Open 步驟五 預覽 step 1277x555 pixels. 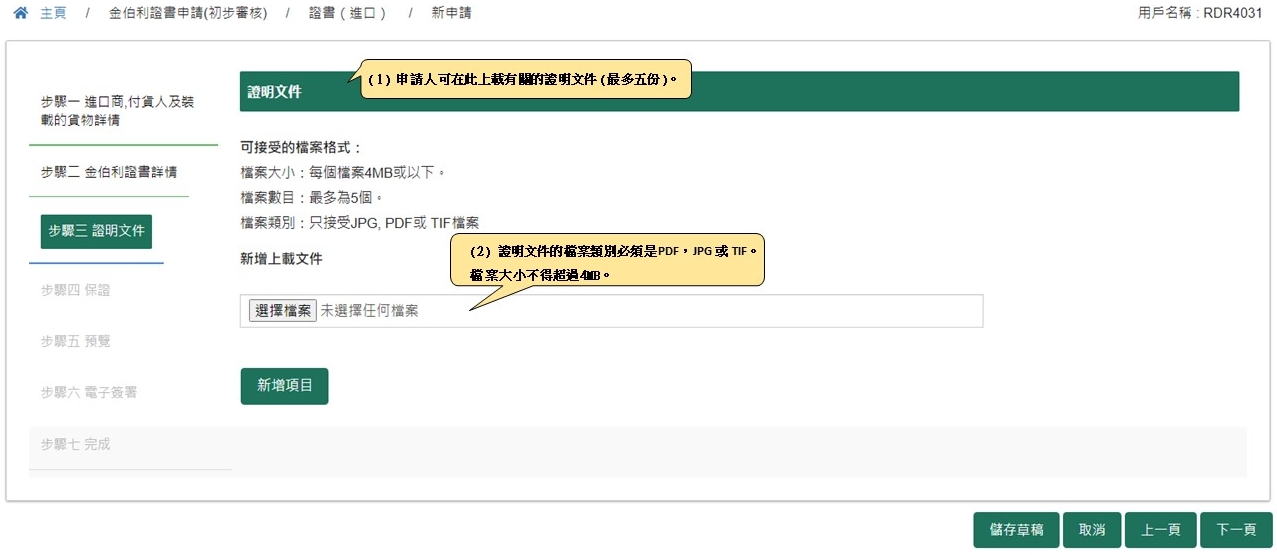pos(75,341)
